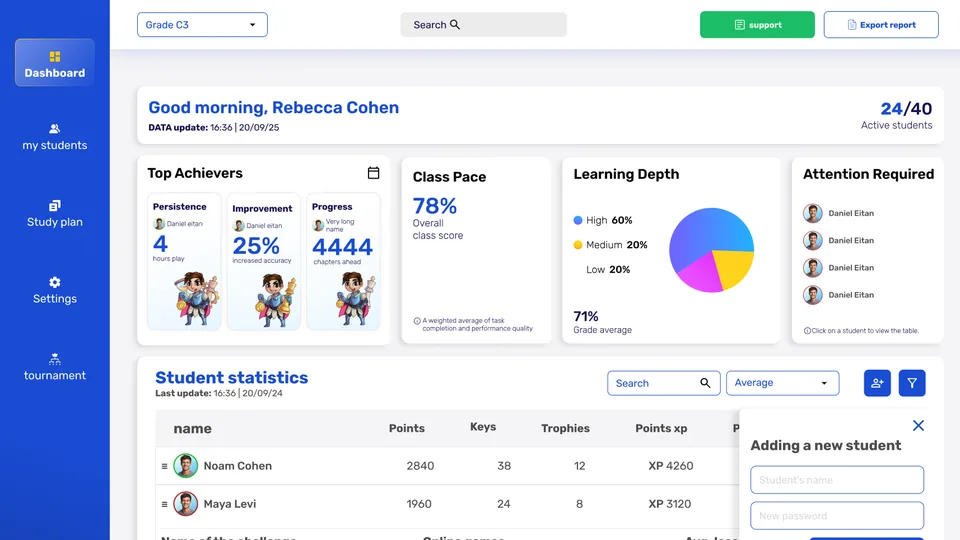This screenshot has width=960, height=540.
Task: Click the magnifier icon in top search
Action: (455, 24)
